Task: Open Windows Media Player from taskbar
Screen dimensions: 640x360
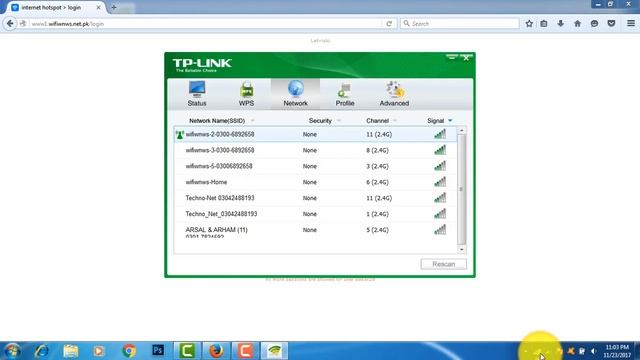Action: (99, 351)
